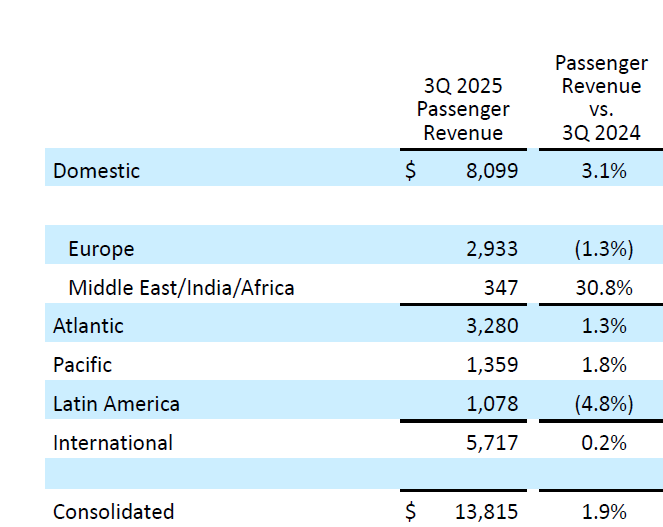The width and height of the screenshot is (663, 527).
Task: Click the 347 revenue value
Action: coord(501,288)
